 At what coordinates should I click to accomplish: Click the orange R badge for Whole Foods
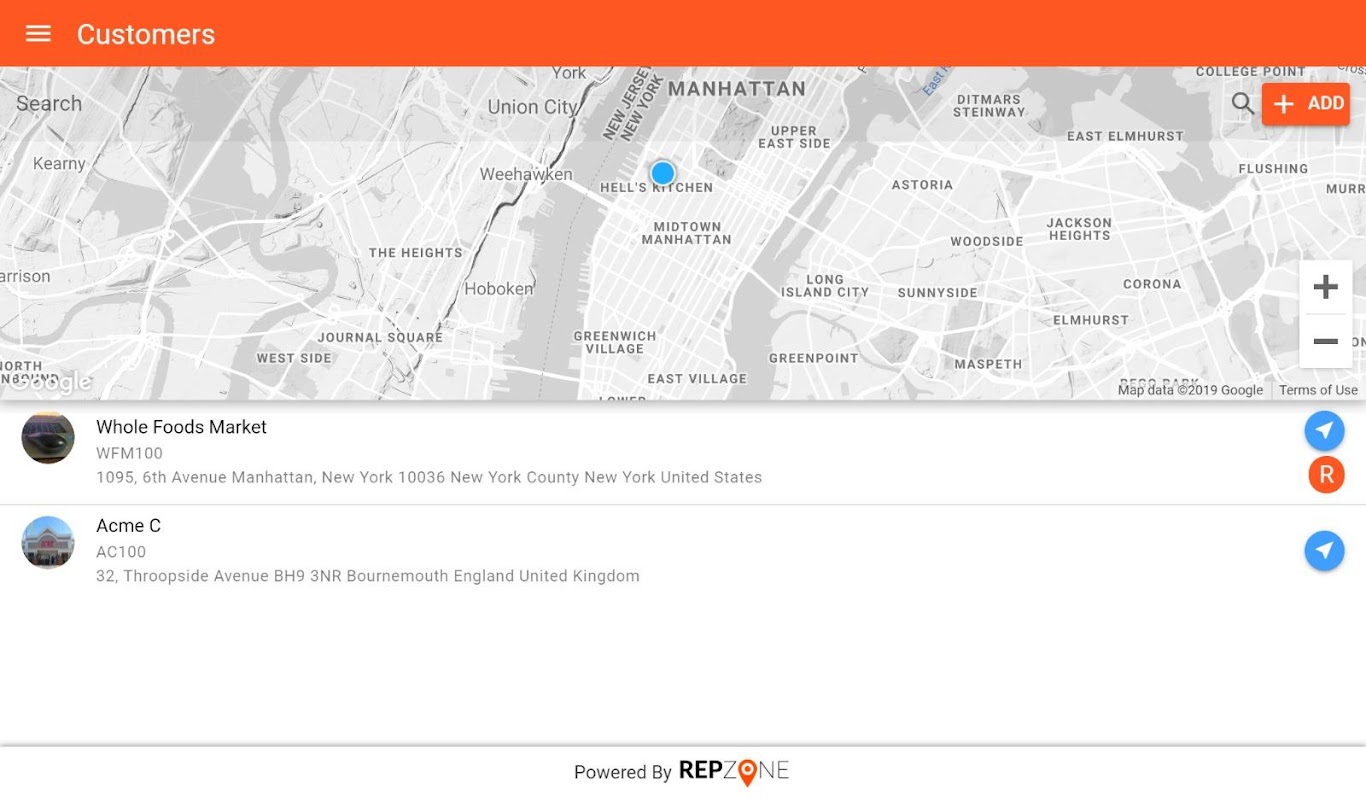click(1326, 474)
